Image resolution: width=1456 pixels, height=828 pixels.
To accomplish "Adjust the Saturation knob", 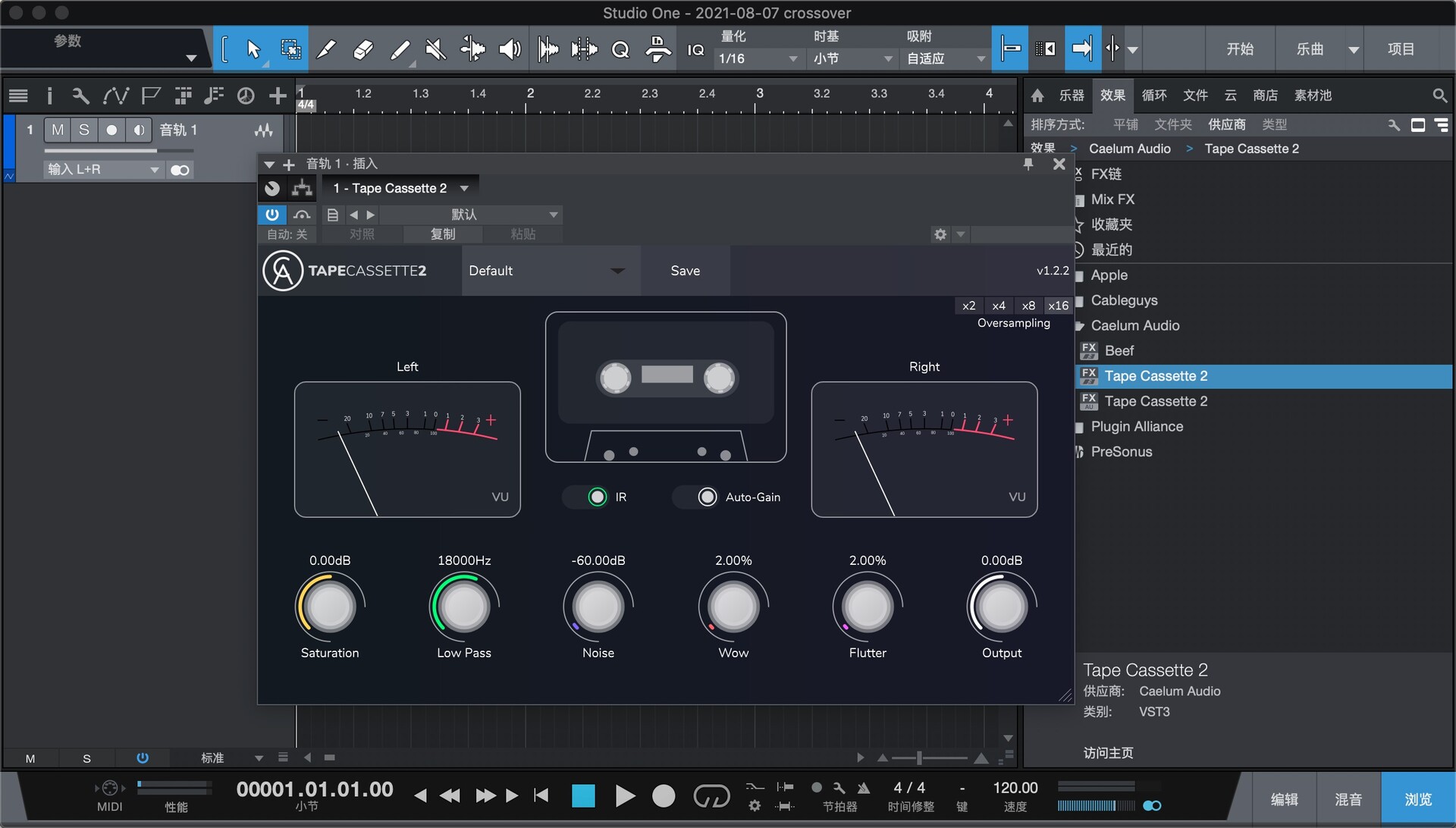I will click(x=328, y=607).
